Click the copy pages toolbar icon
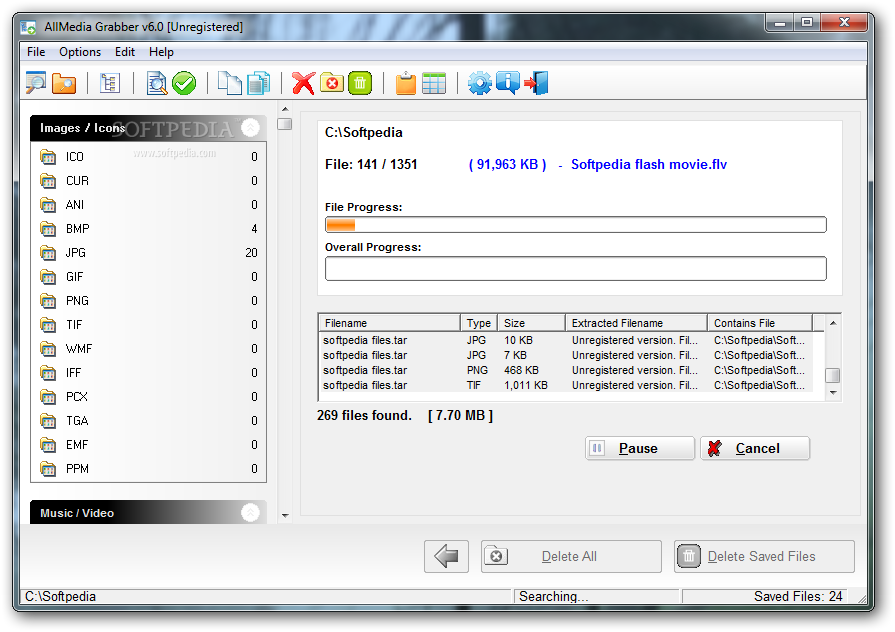This screenshot has height=632, width=895. (230, 83)
